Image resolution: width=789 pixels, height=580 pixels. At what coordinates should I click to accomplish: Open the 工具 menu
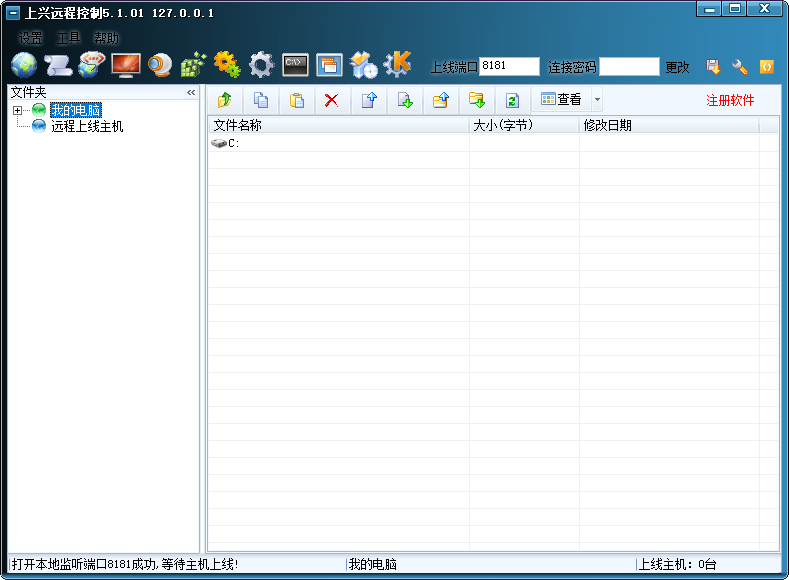point(68,37)
